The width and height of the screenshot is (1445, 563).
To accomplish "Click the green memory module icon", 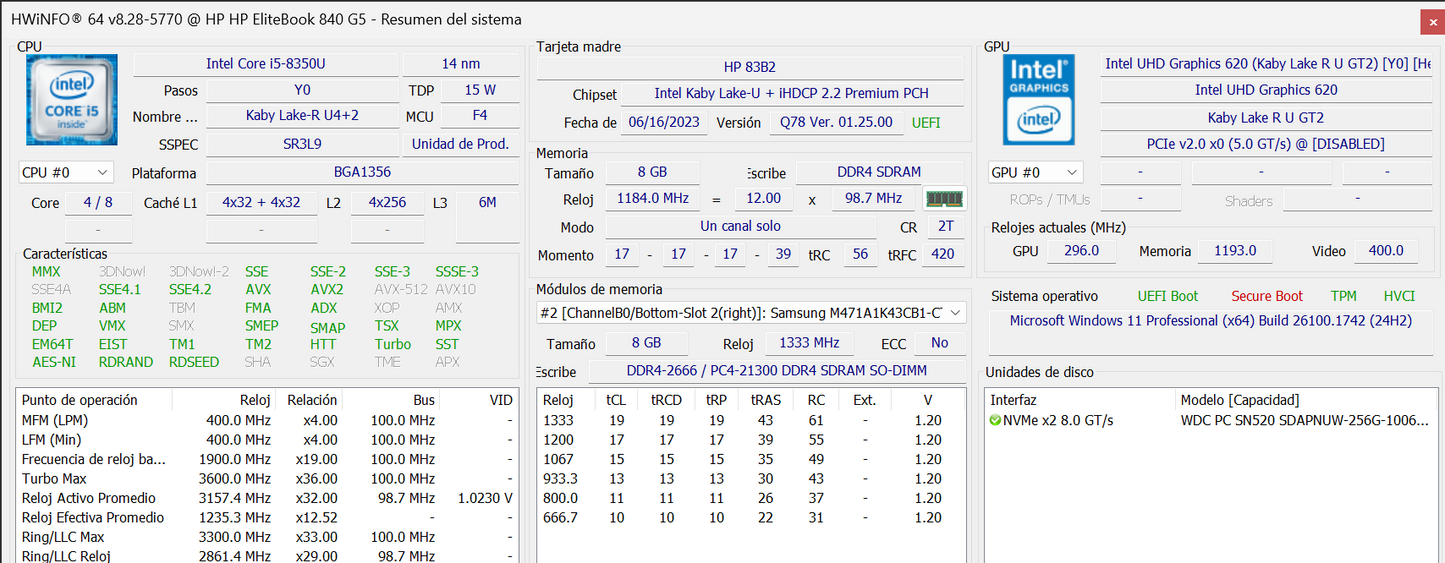I will point(943,198).
